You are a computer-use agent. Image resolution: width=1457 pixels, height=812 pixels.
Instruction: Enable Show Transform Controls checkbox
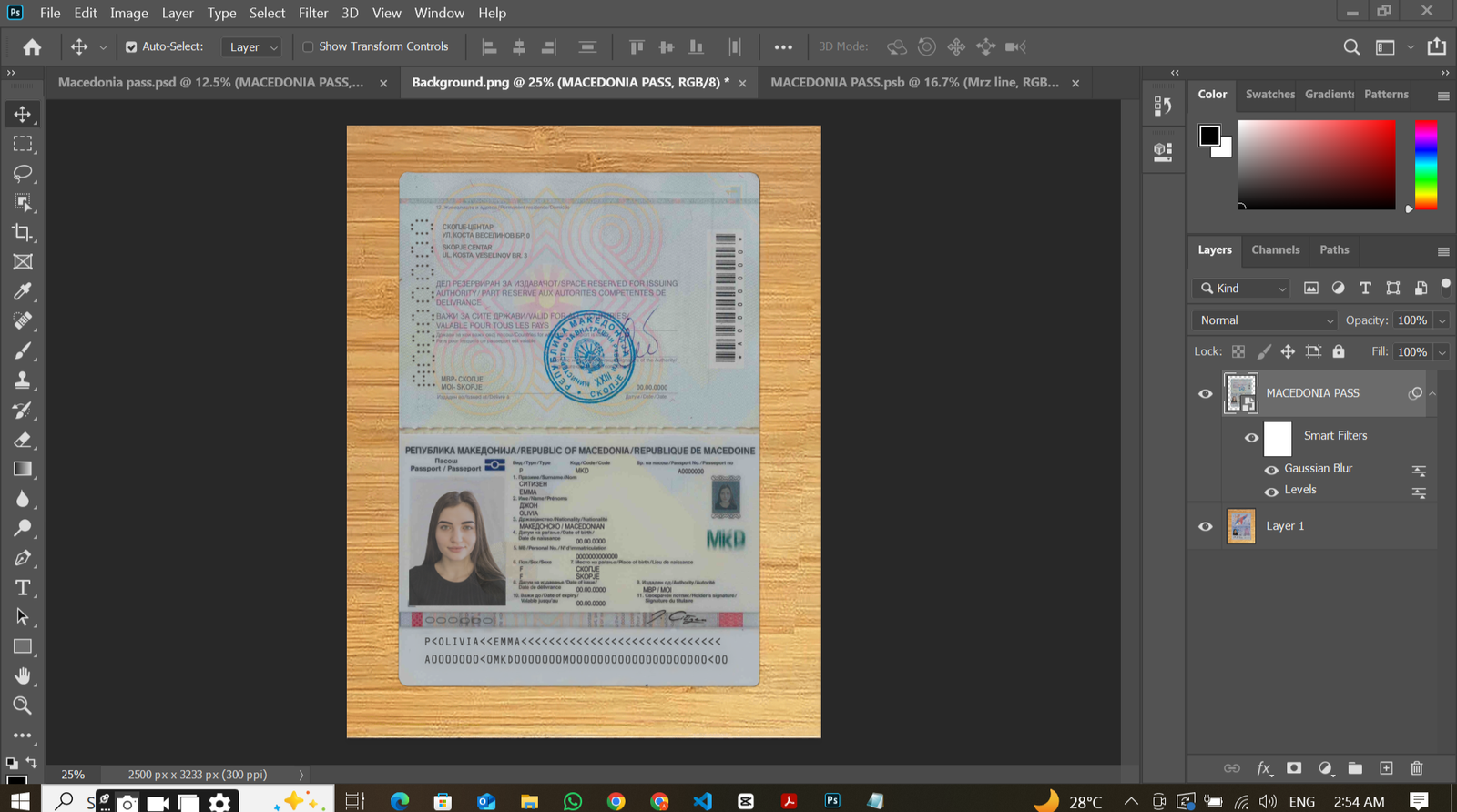pyautogui.click(x=308, y=46)
